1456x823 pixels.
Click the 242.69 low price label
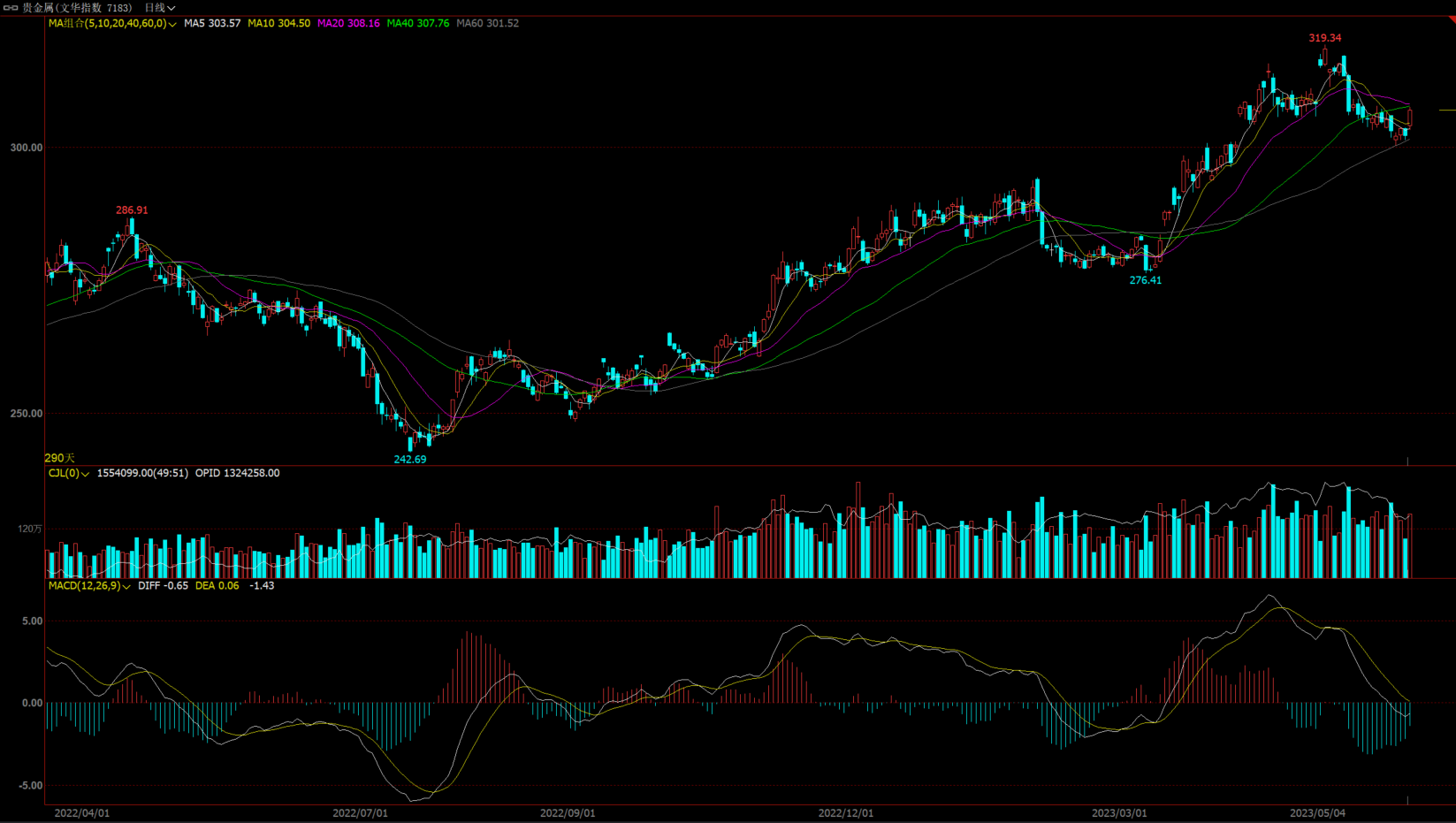tap(410, 459)
